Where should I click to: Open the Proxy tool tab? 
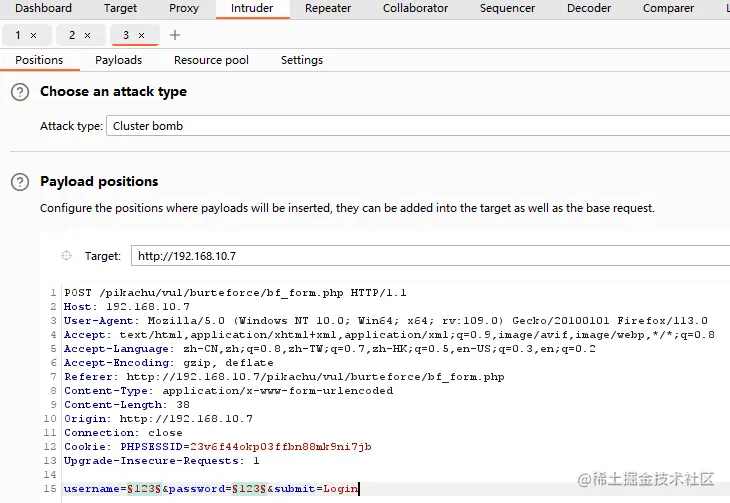[x=183, y=8]
